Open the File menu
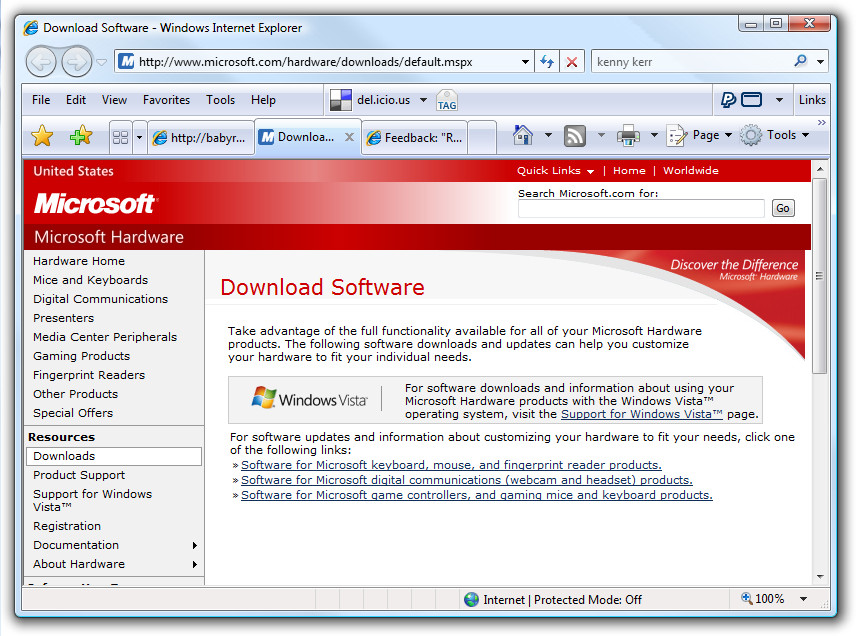Image resolution: width=856 pixels, height=636 pixels. [41, 100]
